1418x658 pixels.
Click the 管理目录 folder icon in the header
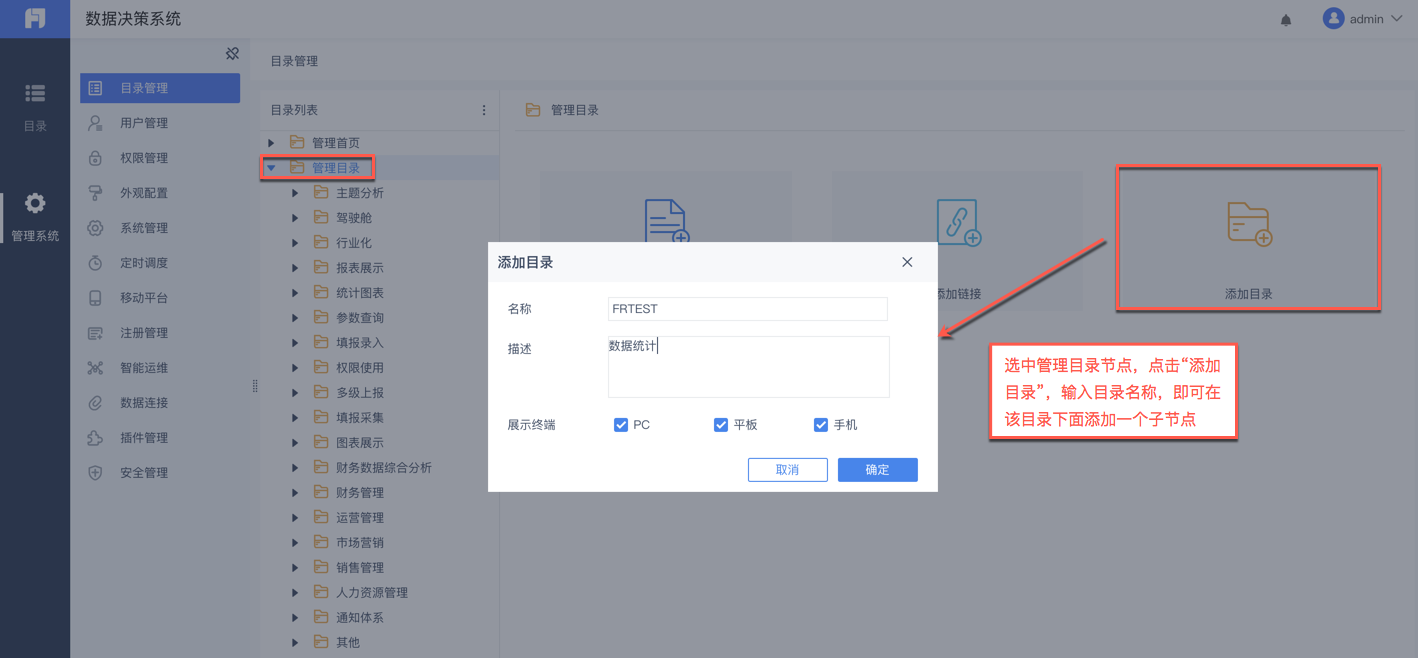coord(533,110)
